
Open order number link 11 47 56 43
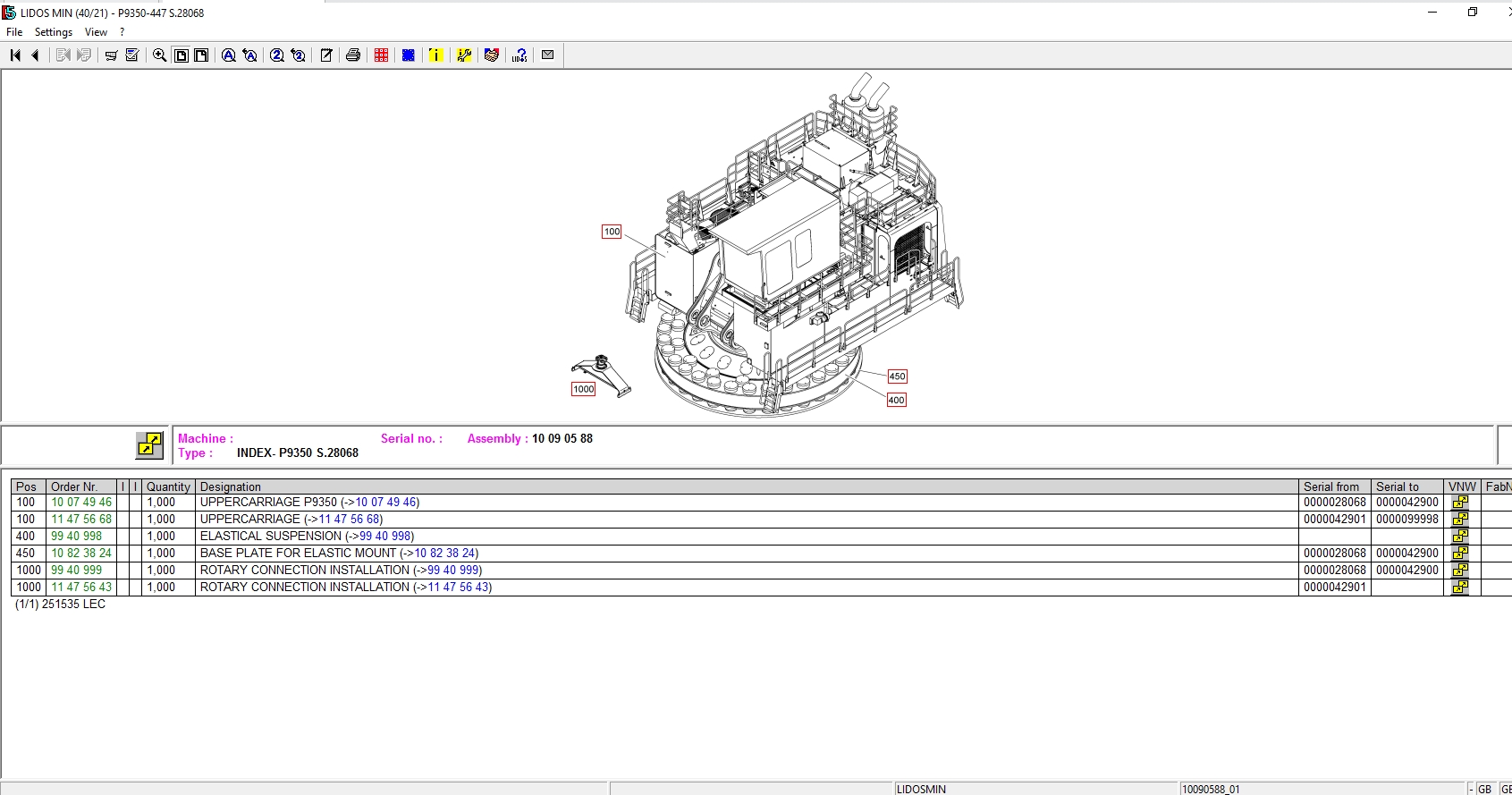point(81,588)
